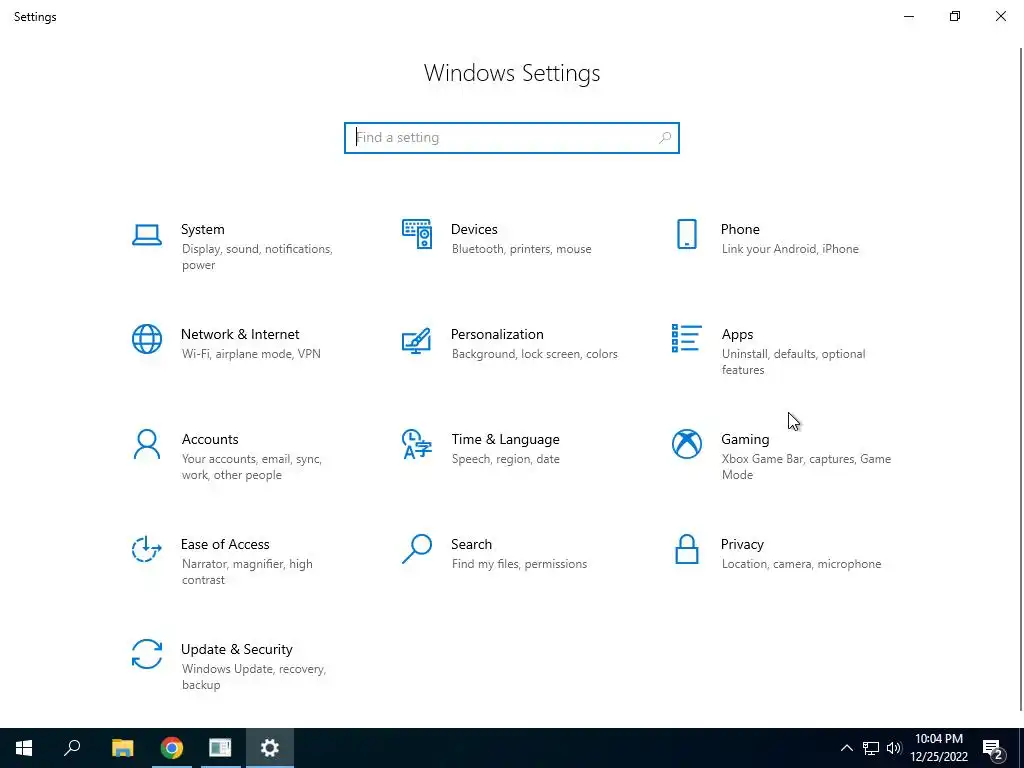Click 'Find my files, permissions' text
The image size is (1024, 768).
pyautogui.click(x=519, y=564)
